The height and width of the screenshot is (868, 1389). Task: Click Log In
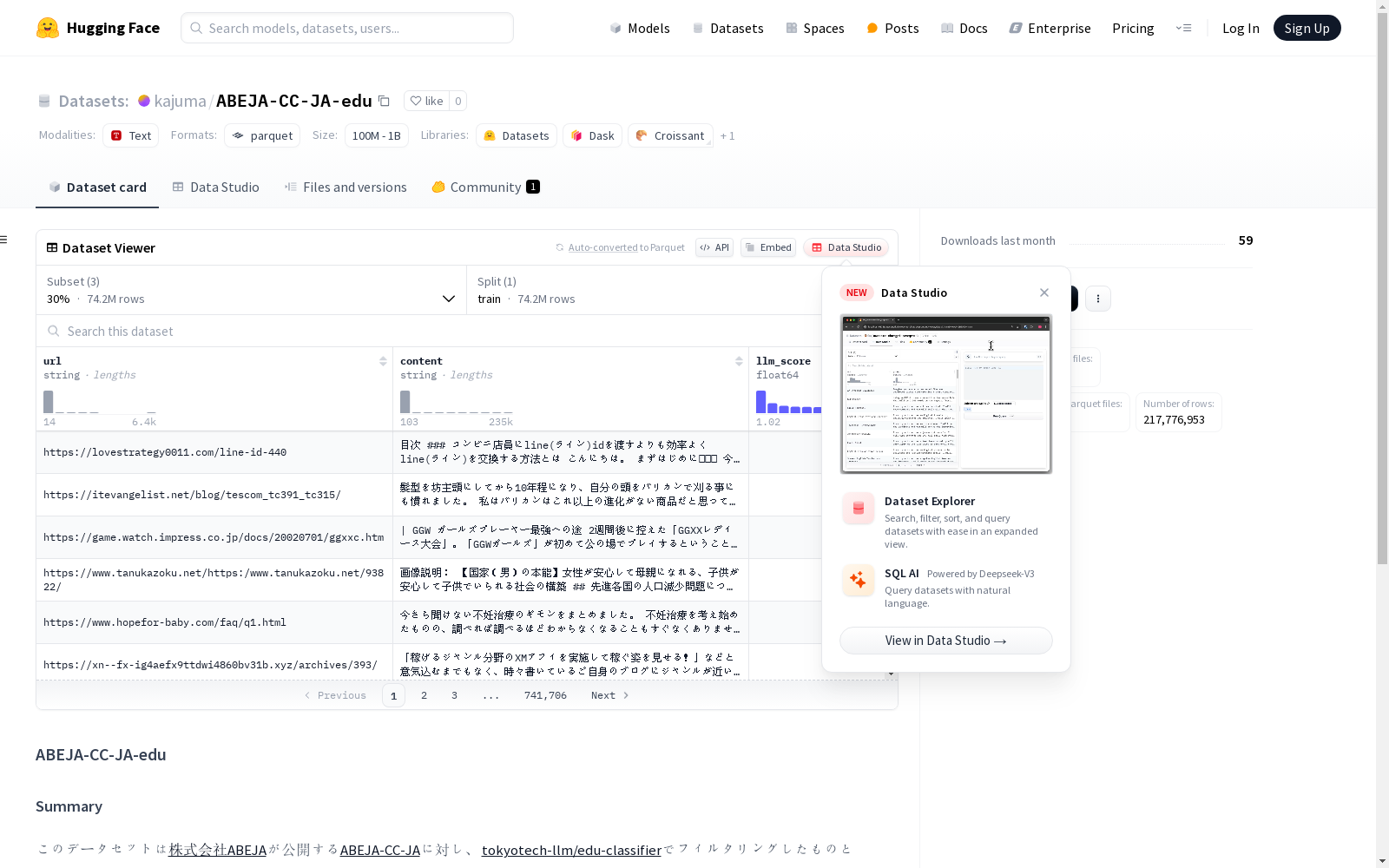coord(1241,28)
